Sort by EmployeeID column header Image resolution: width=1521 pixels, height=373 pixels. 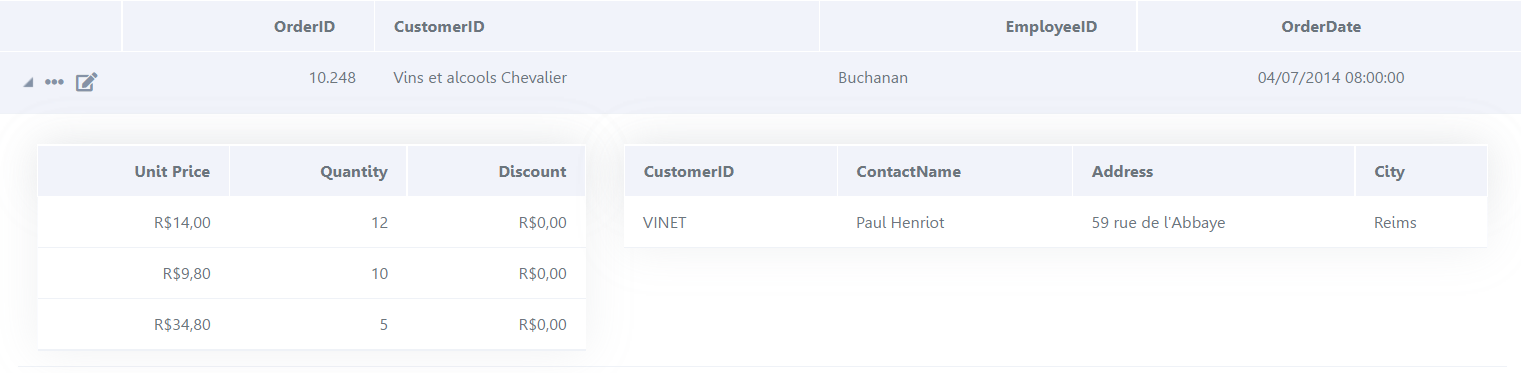[1051, 27]
